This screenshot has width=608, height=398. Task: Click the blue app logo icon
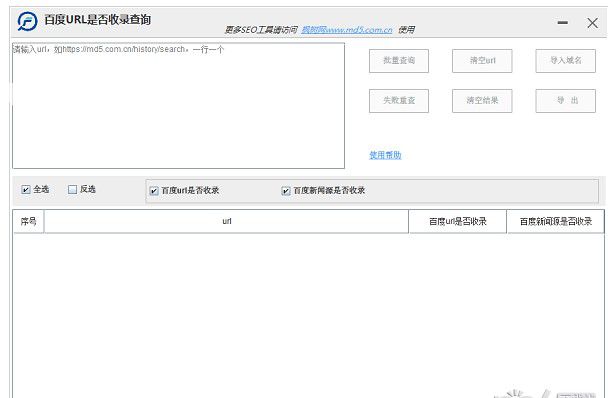tap(27, 21)
